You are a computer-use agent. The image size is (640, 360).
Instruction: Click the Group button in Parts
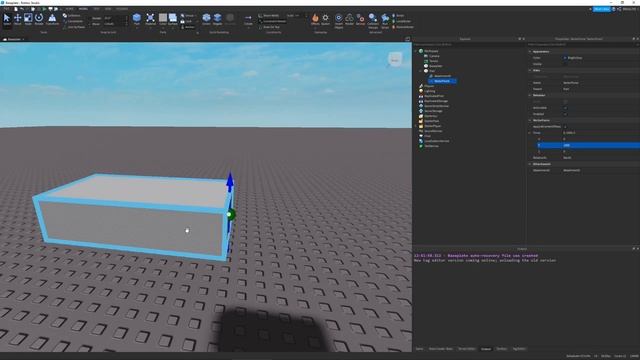point(188,16)
